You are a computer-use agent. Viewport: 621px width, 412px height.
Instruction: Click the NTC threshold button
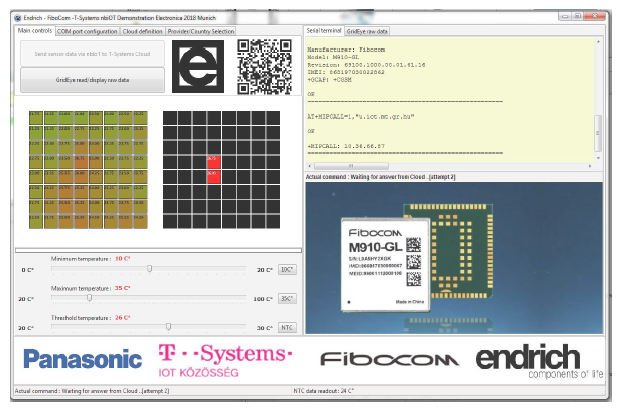pyautogui.click(x=287, y=328)
